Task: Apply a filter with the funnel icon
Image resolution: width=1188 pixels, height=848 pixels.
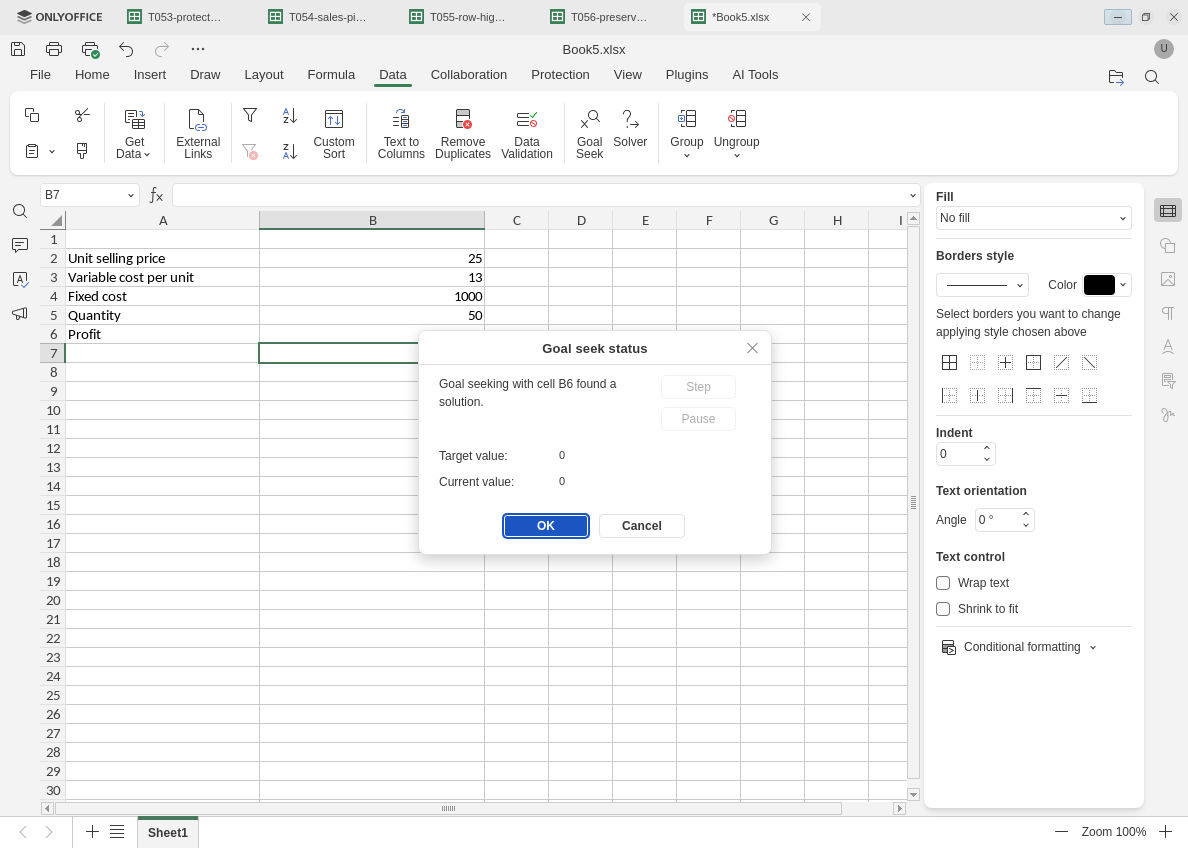Action: click(x=250, y=115)
